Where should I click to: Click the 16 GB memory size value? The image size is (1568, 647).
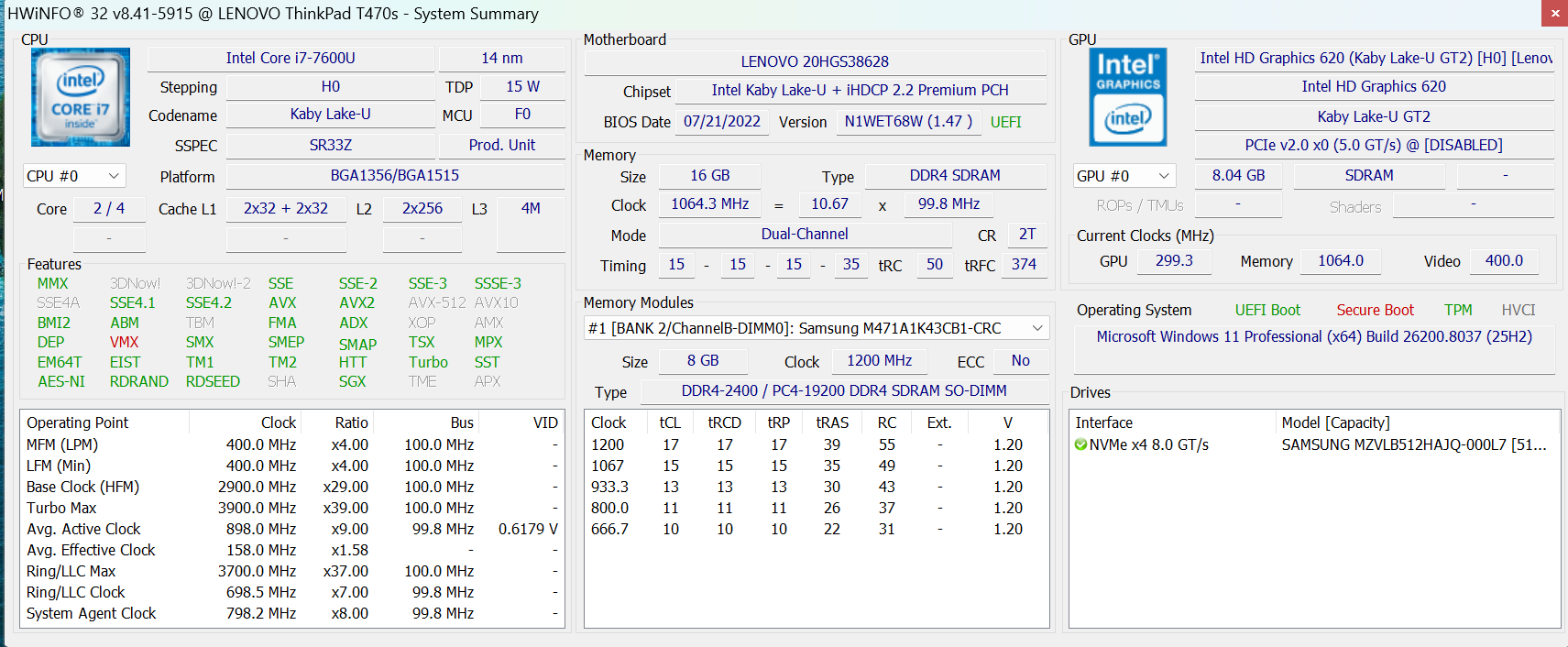710,176
